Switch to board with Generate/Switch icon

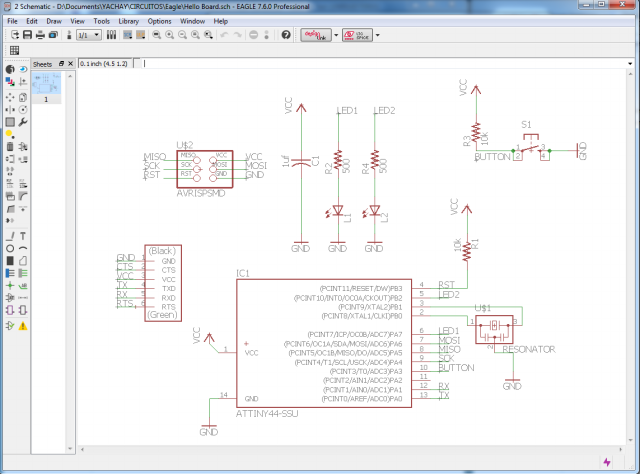pos(69,35)
